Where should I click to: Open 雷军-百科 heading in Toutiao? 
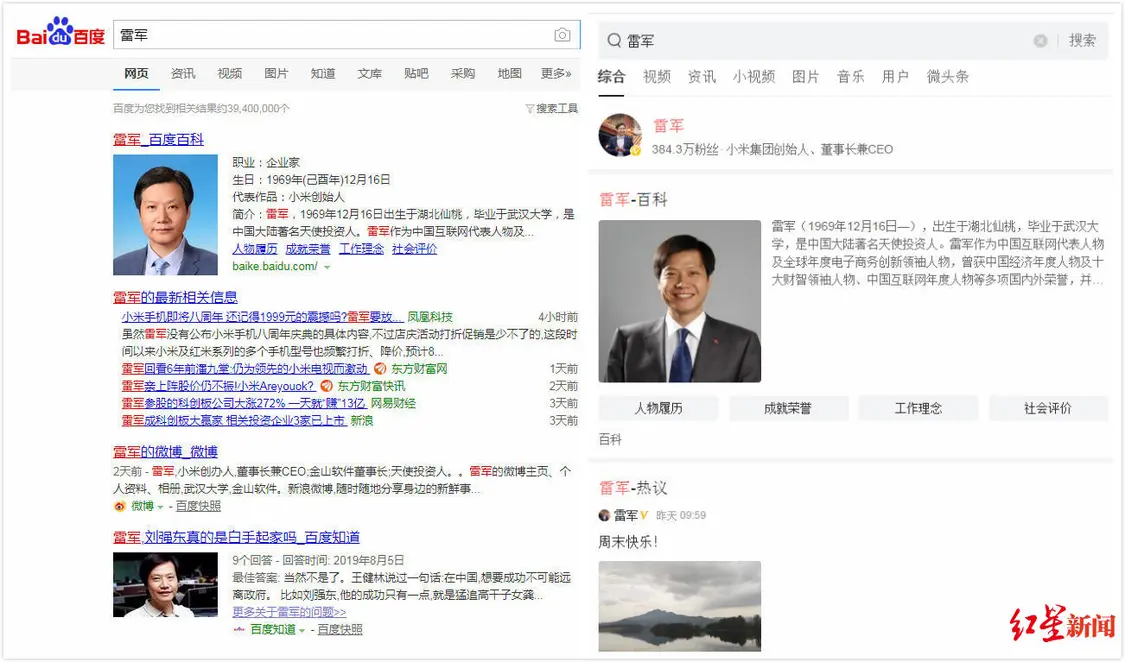[x=633, y=199]
